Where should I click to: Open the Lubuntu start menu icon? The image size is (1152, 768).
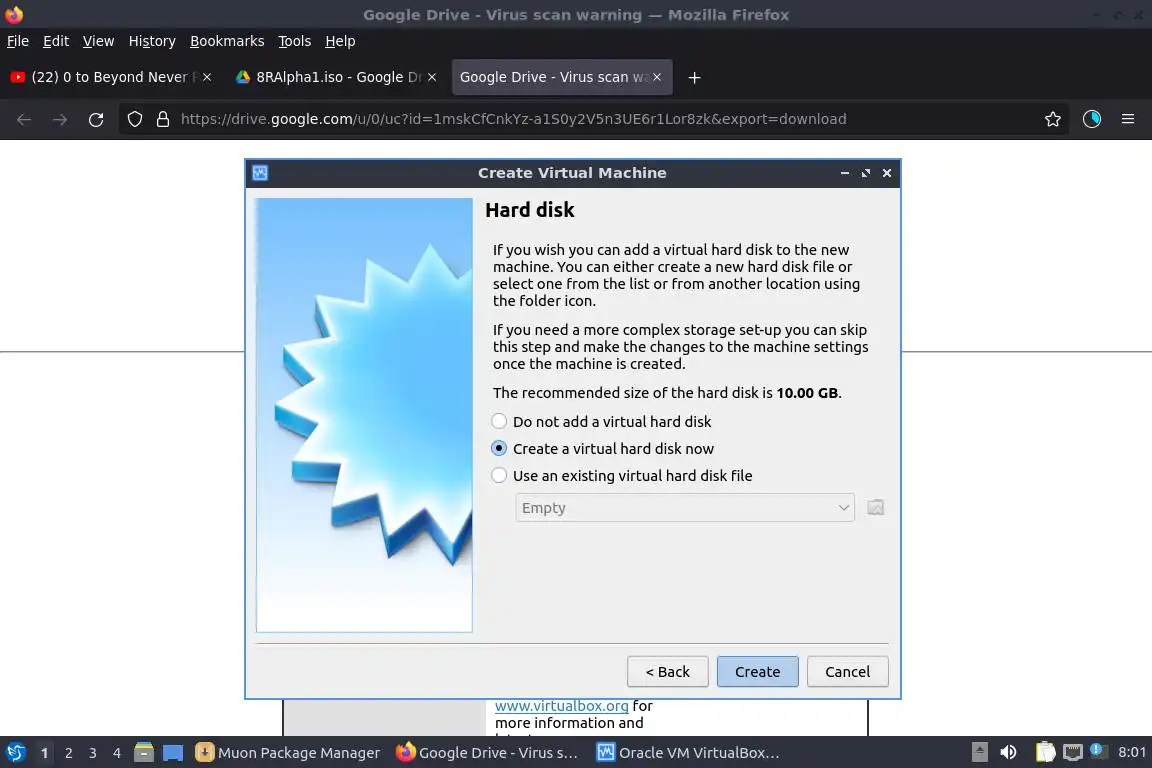coord(15,753)
